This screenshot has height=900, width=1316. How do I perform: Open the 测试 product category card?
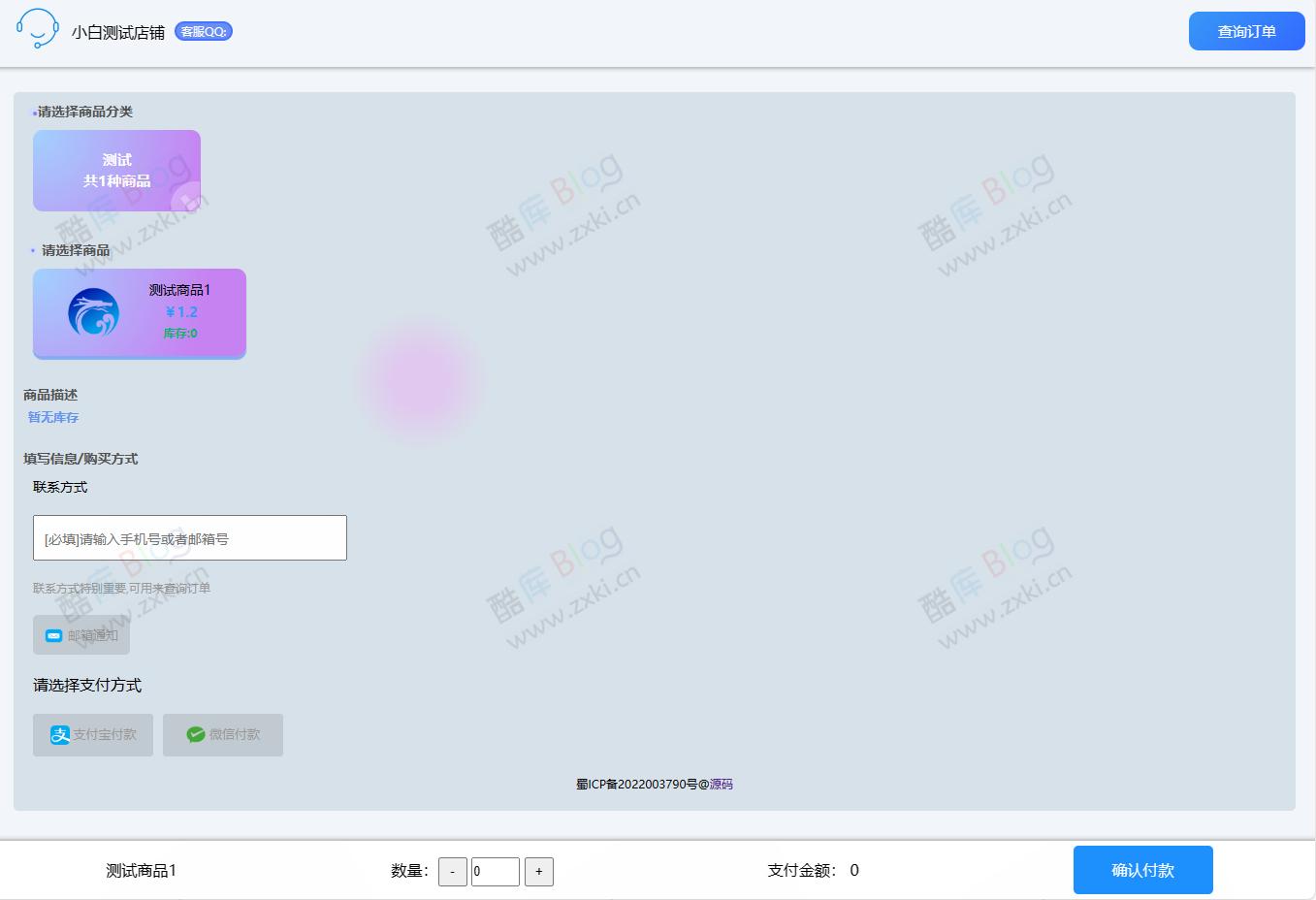116,169
